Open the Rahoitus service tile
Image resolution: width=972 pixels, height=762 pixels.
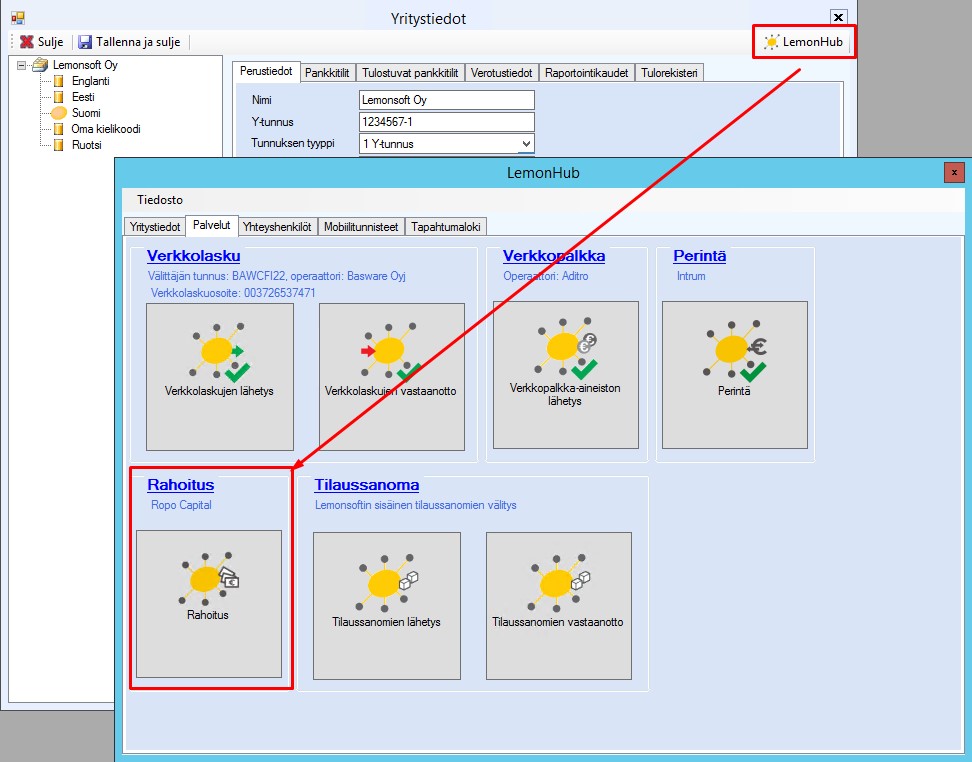pyautogui.click(x=209, y=603)
